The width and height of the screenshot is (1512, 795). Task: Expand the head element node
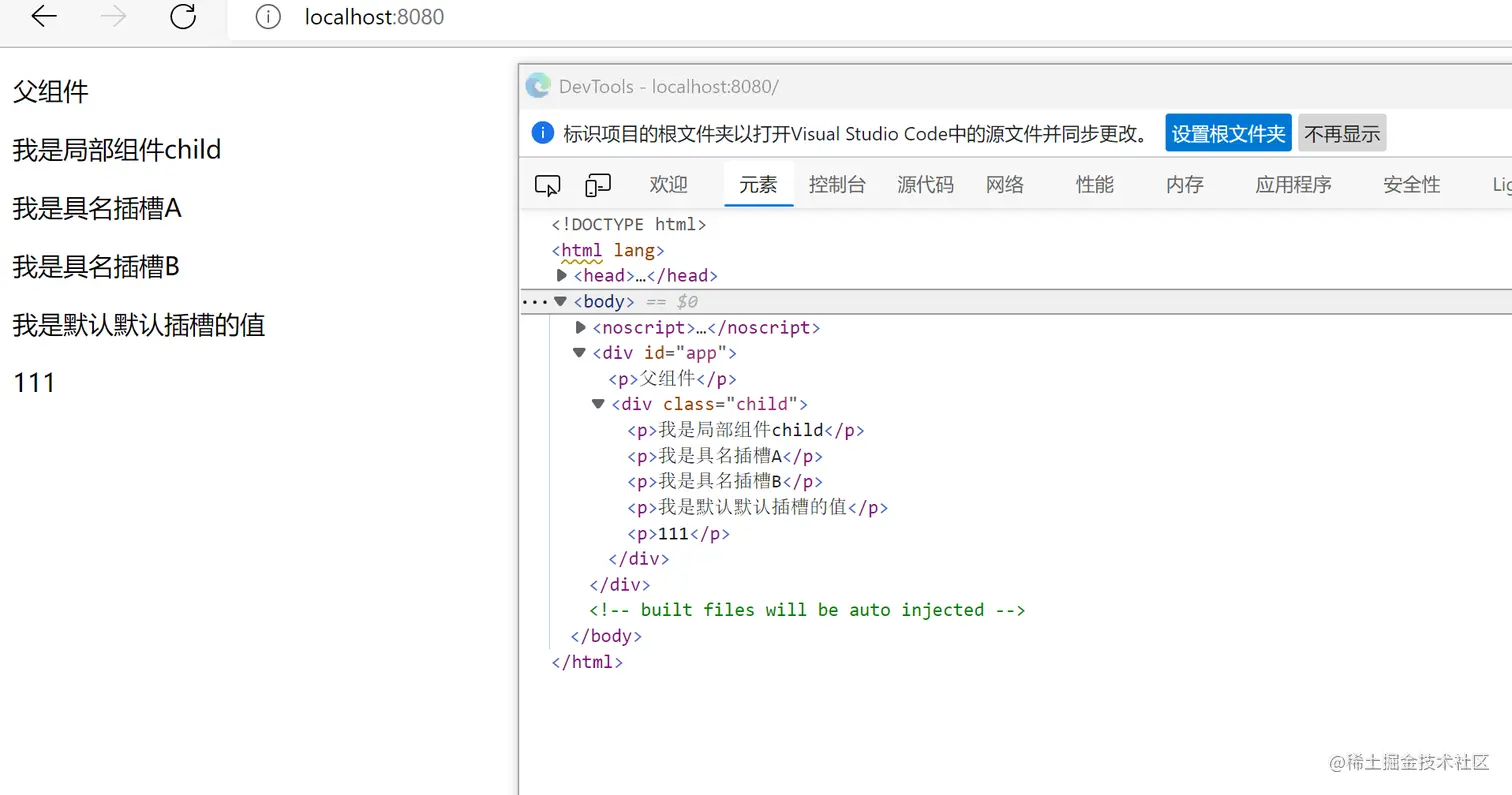click(x=561, y=275)
